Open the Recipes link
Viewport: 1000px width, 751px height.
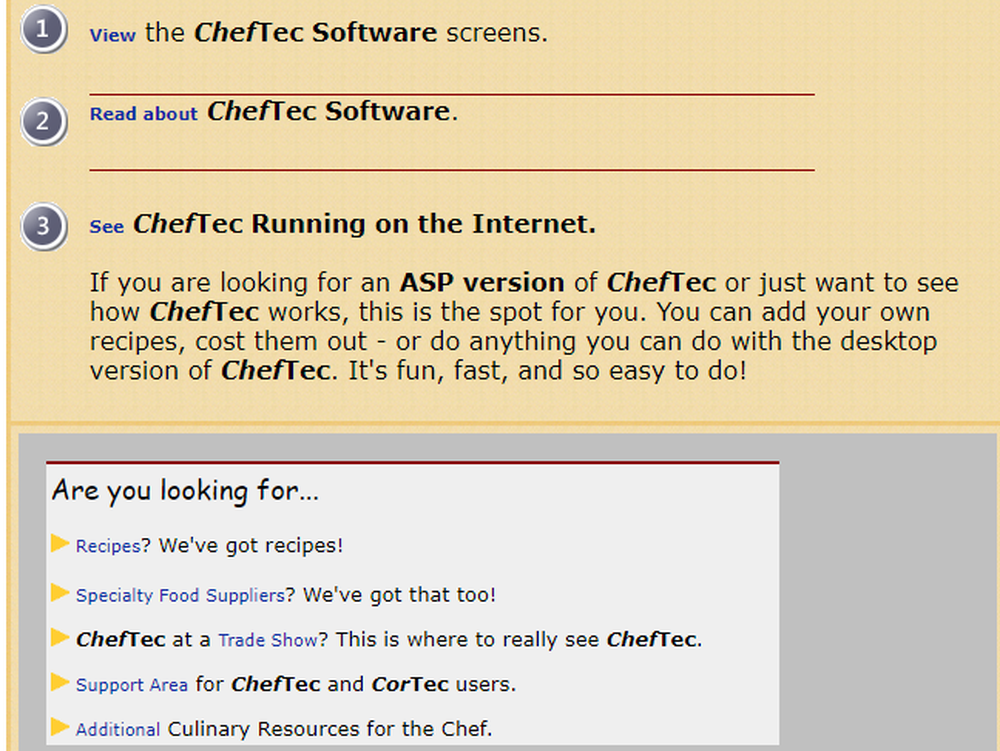(108, 546)
